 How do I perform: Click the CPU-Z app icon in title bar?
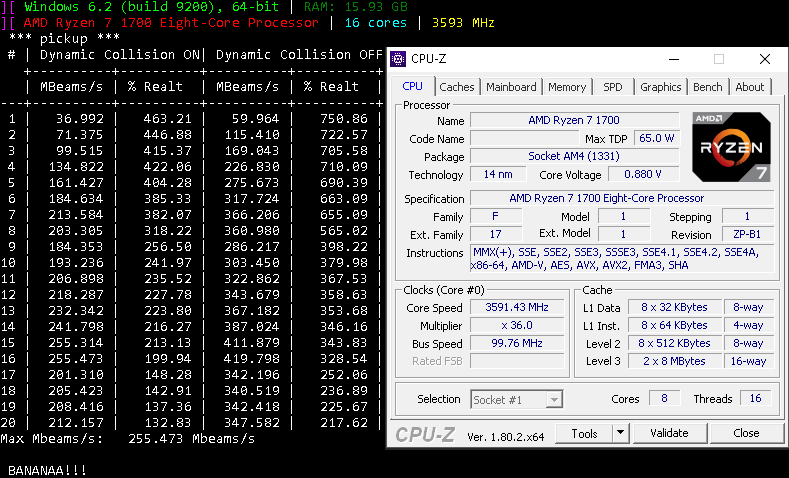[x=398, y=59]
